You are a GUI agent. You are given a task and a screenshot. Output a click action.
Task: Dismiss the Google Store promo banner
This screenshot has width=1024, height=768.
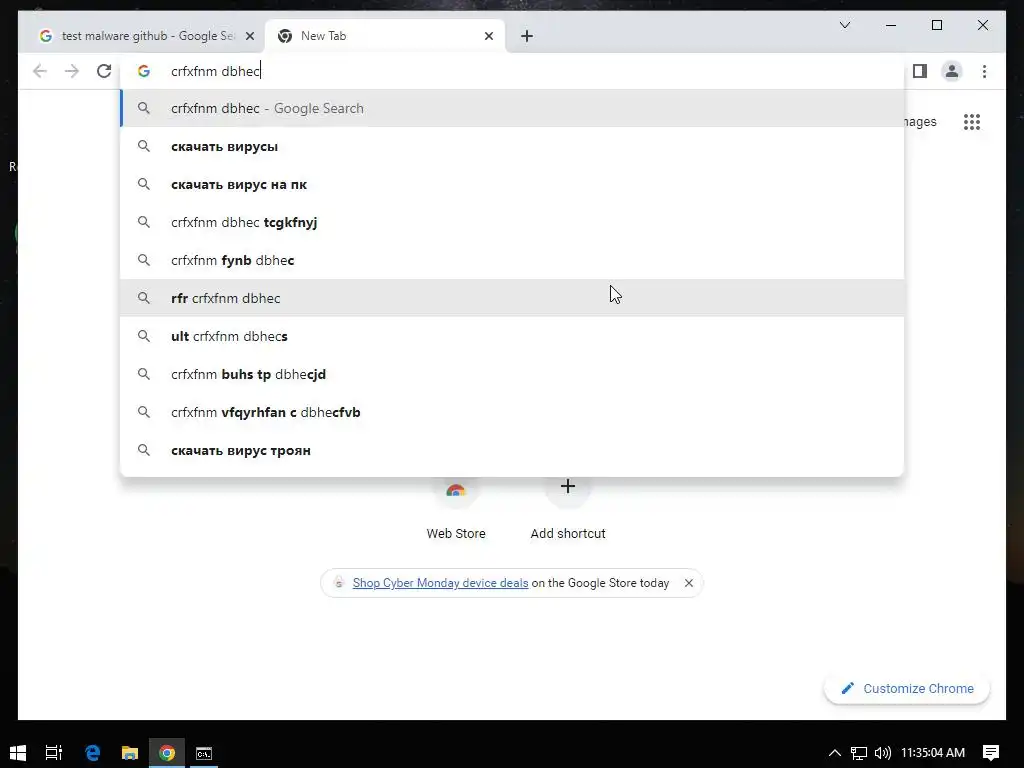click(688, 583)
